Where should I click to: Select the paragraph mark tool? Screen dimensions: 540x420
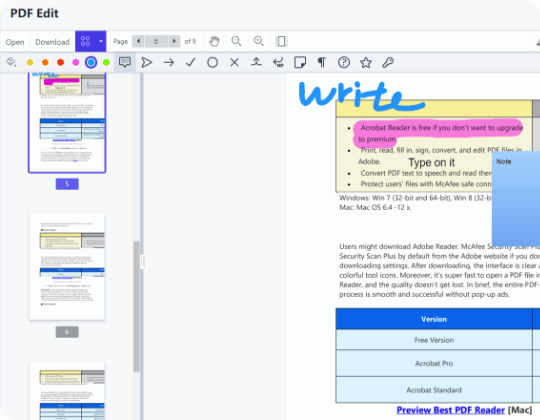tap(322, 62)
